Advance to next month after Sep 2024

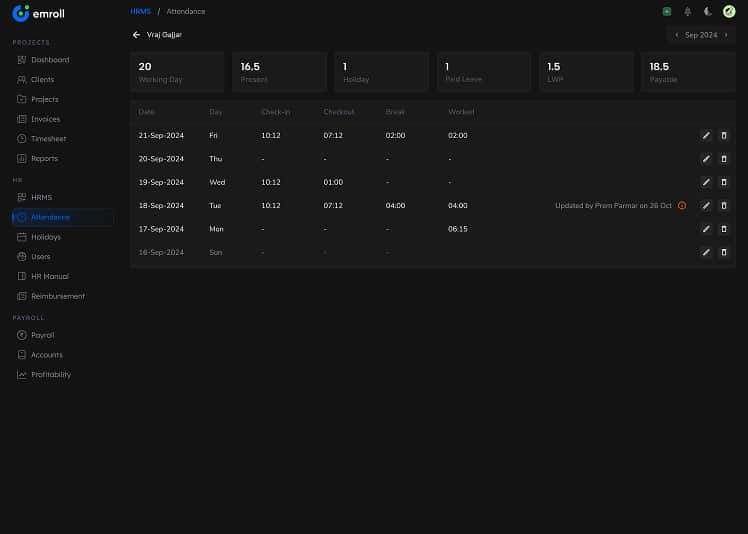[x=726, y=35]
